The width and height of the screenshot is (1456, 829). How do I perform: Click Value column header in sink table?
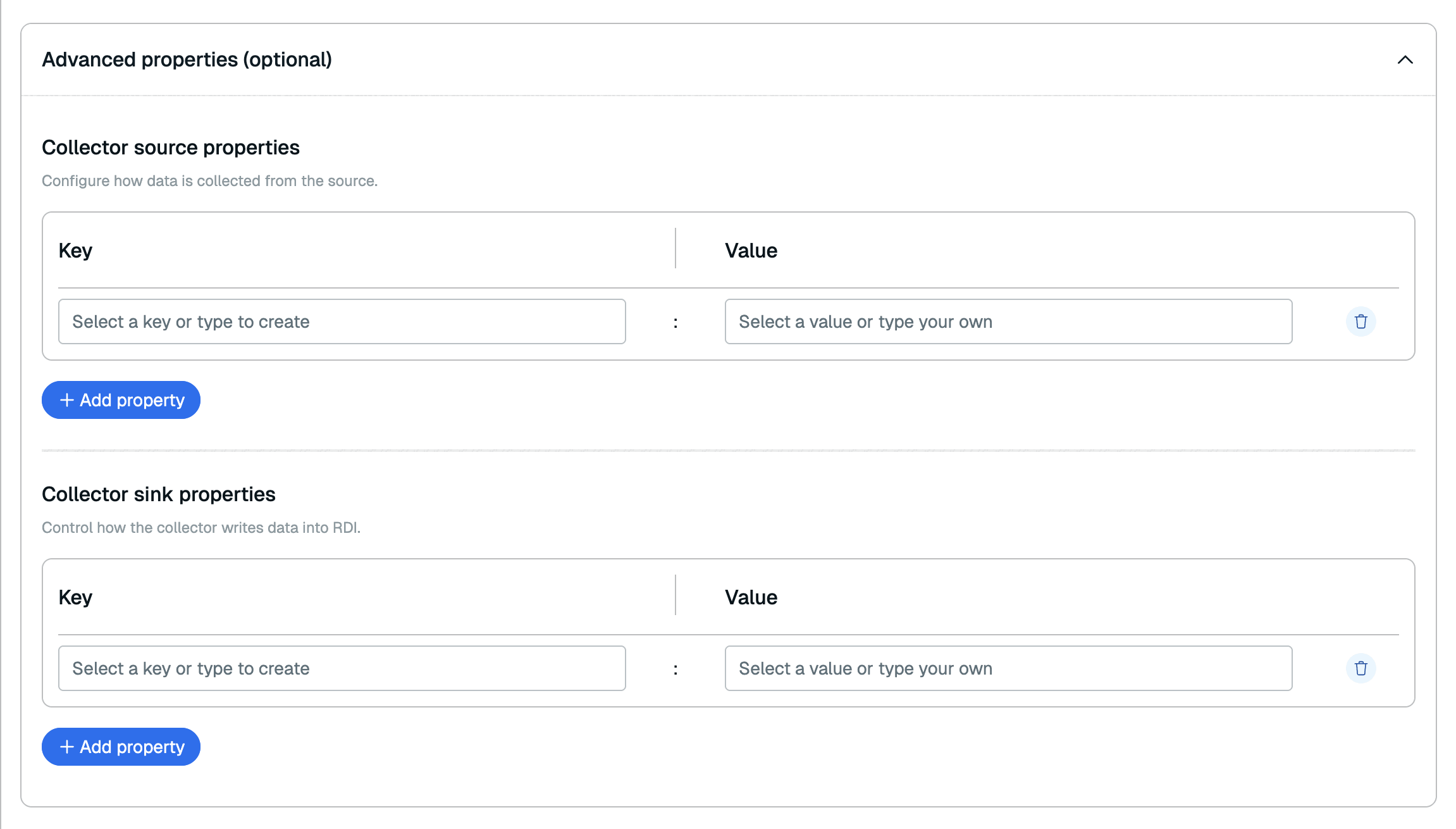(x=751, y=597)
